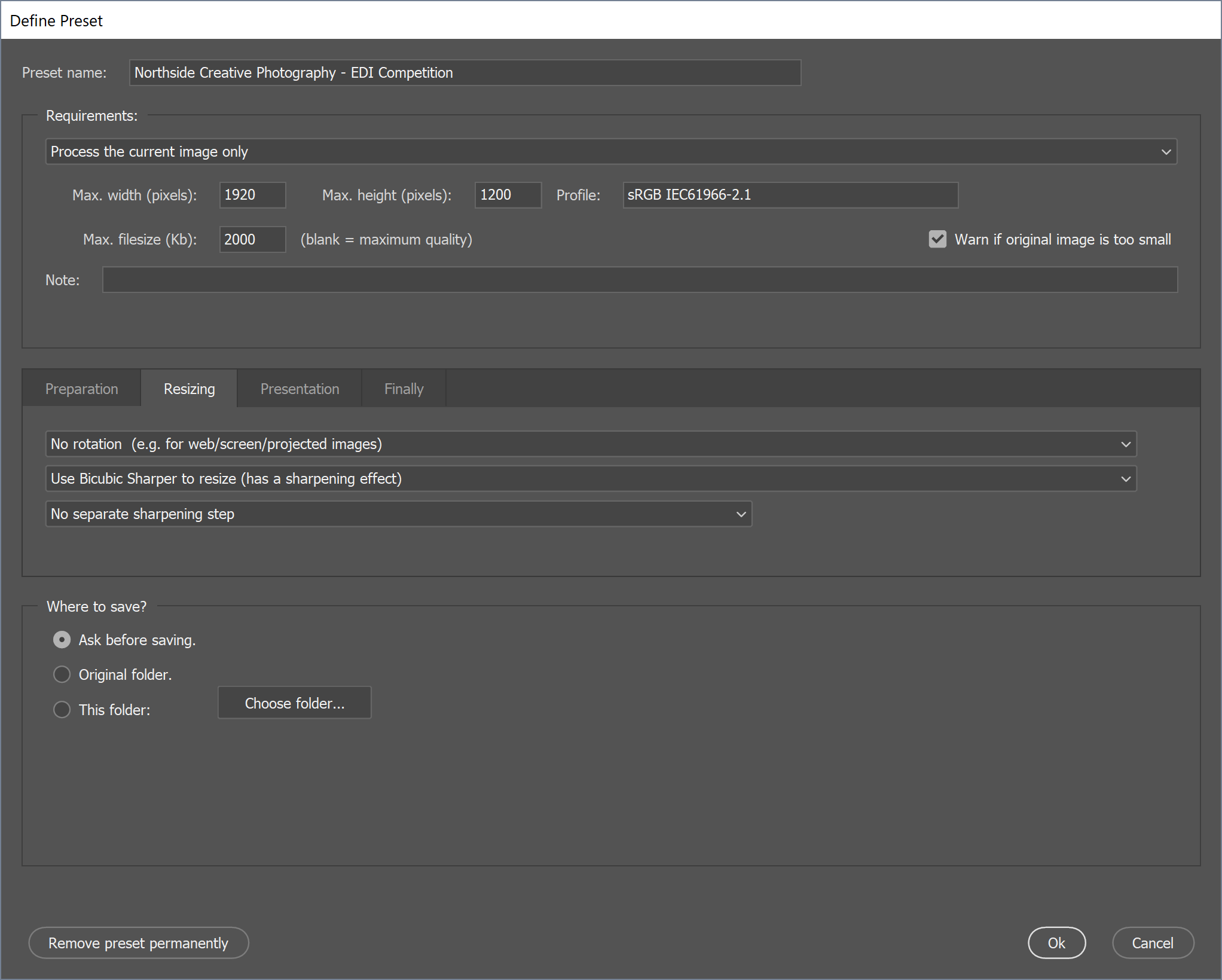Click the 'Where to save?' group label
This screenshot has height=980, width=1222.
coord(96,606)
